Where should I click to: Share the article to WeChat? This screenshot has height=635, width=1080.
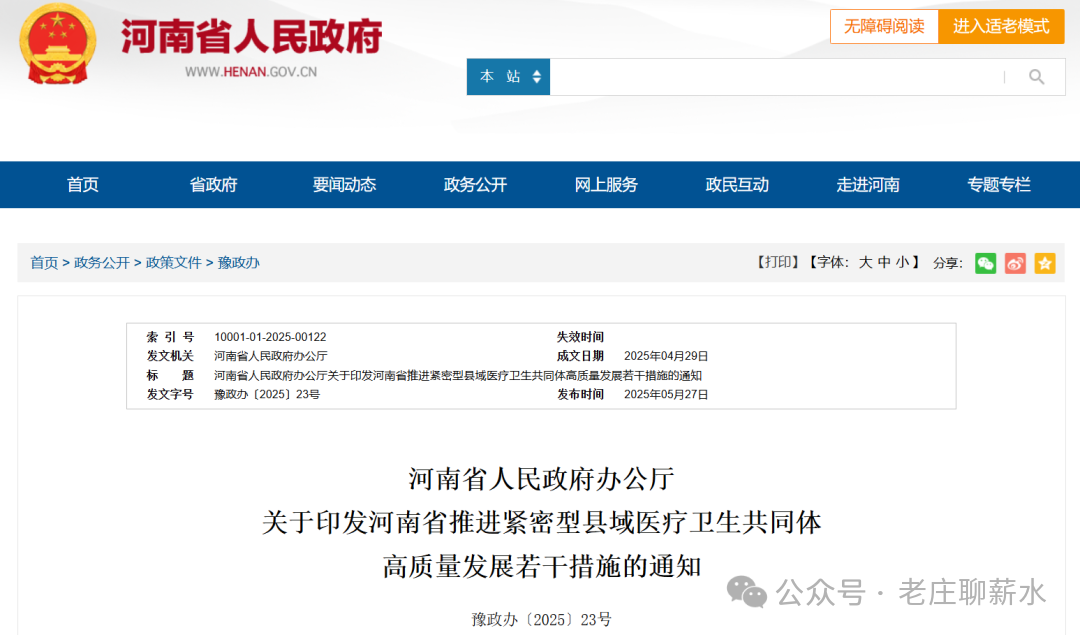pos(985,263)
